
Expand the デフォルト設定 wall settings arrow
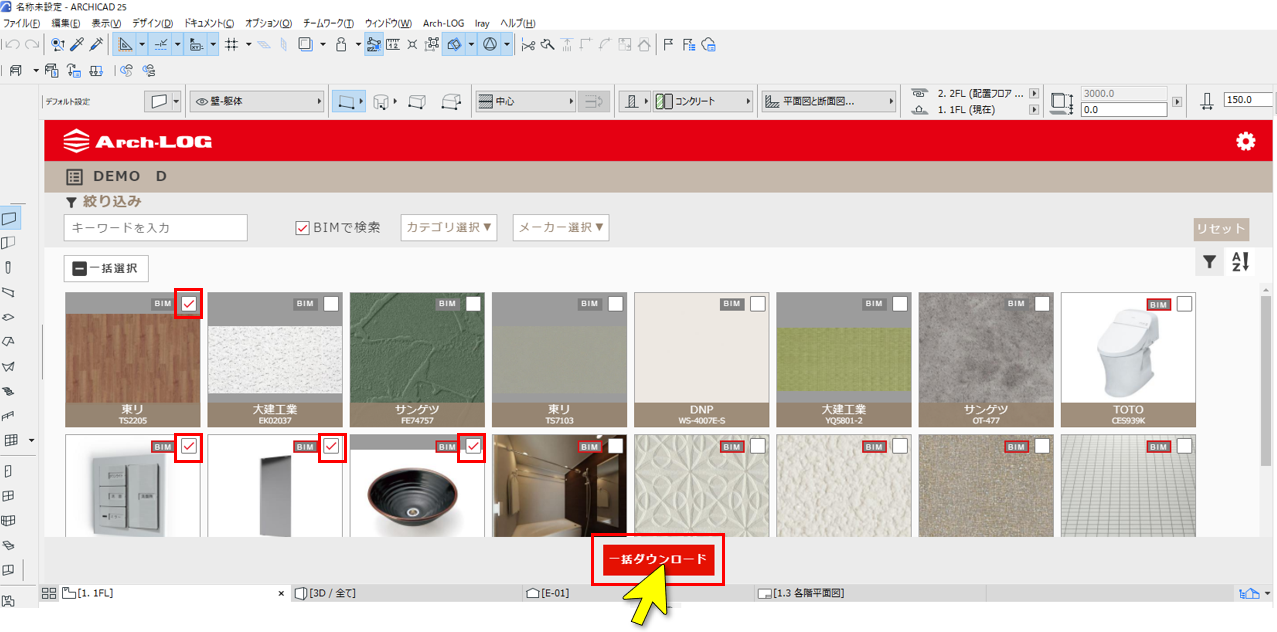176,101
